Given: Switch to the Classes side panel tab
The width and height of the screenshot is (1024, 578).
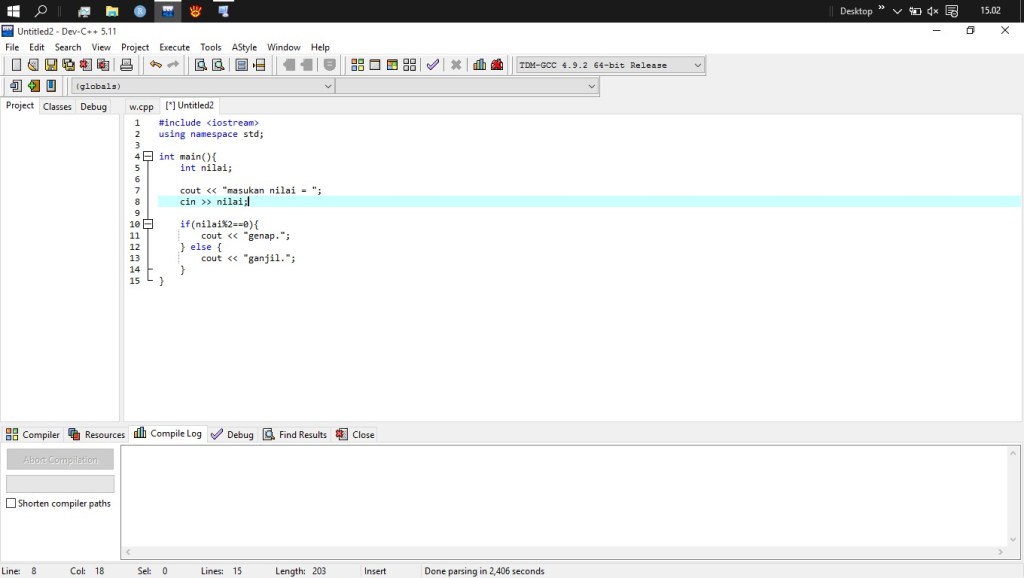Looking at the screenshot, I should pos(57,106).
